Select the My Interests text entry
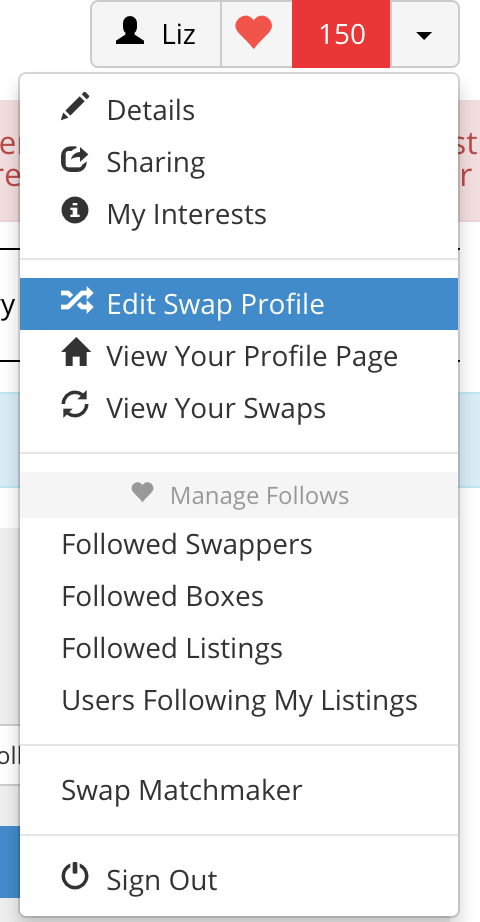This screenshot has height=922, width=480. (186, 215)
